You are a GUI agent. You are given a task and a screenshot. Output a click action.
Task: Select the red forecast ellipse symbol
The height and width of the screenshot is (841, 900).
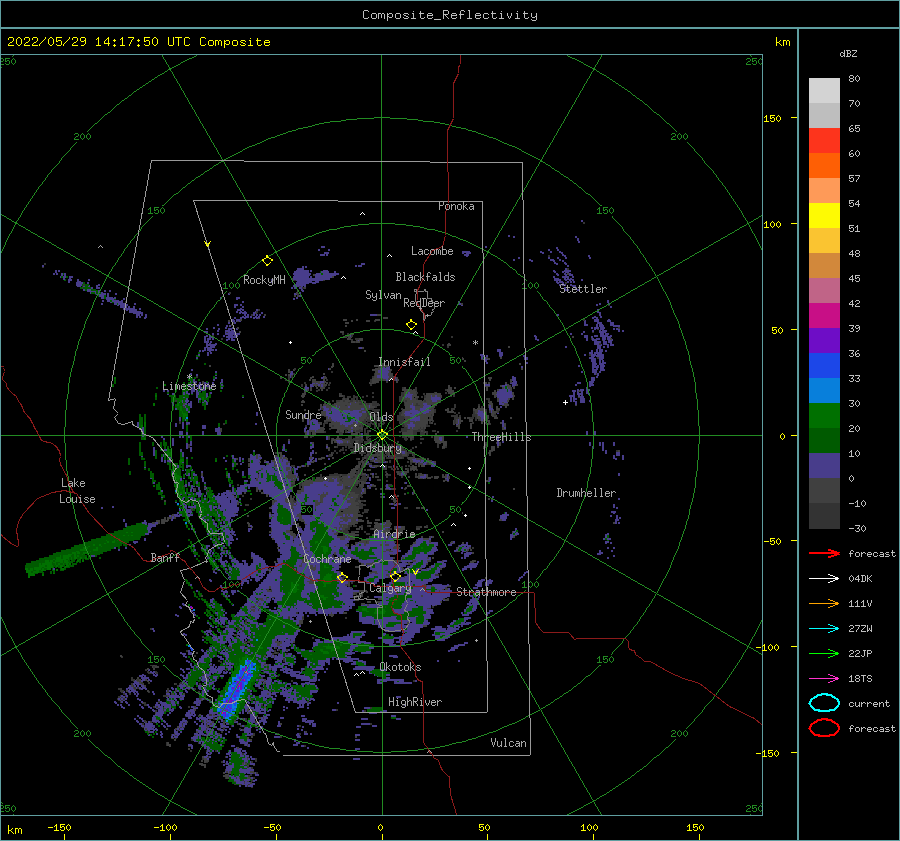(824, 728)
